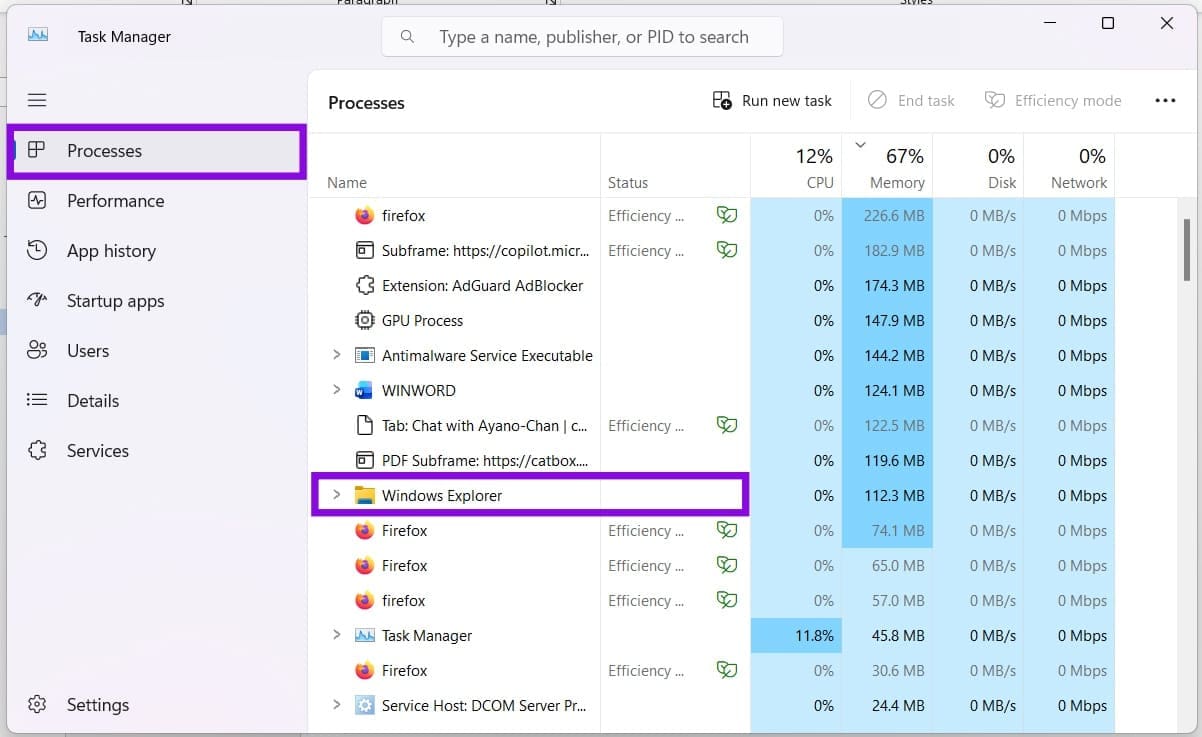The width and height of the screenshot is (1202, 737).
Task: Click the 112.3 MB memory cell
Action: 888,495
